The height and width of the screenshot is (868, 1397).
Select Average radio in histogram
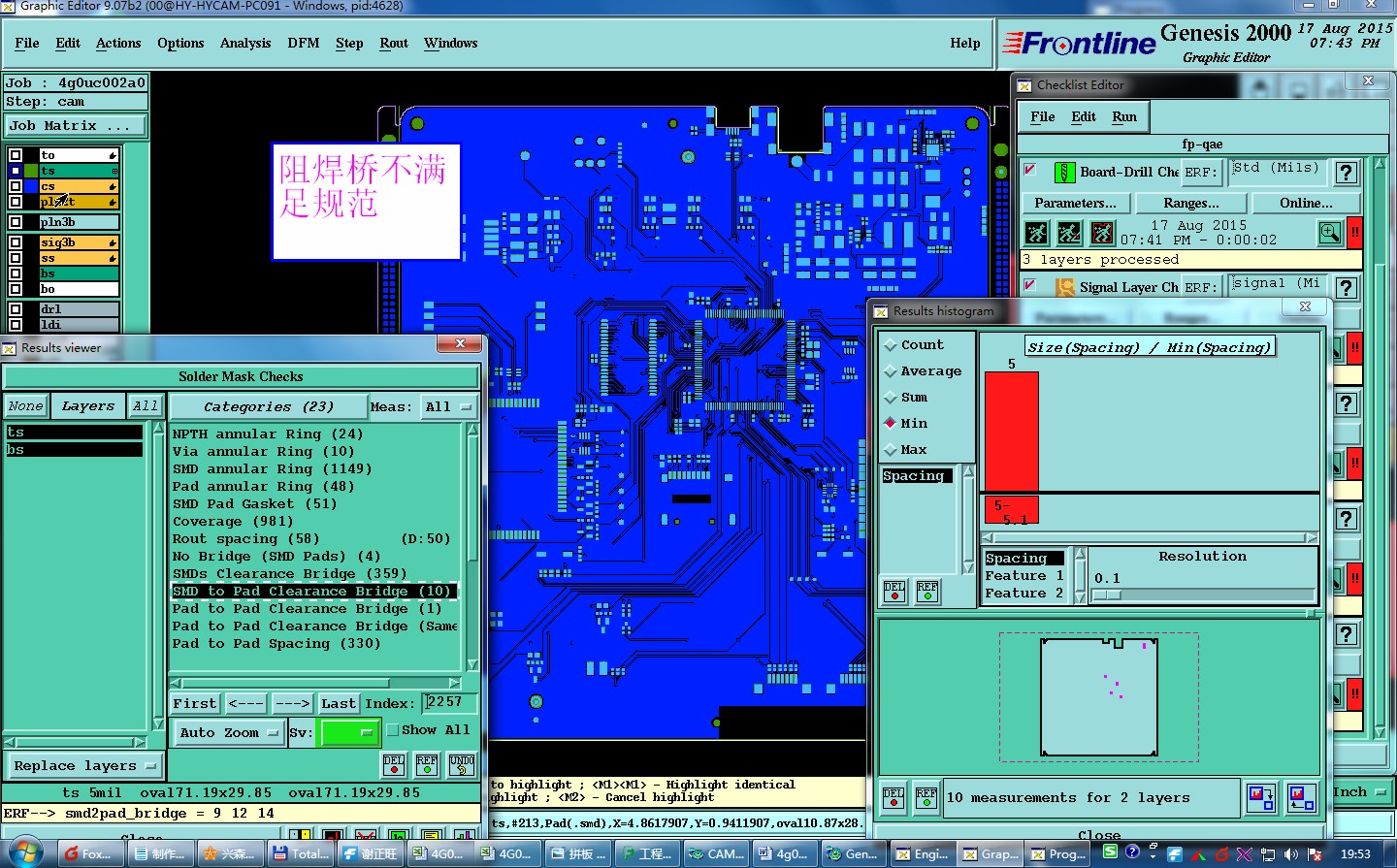(x=891, y=371)
